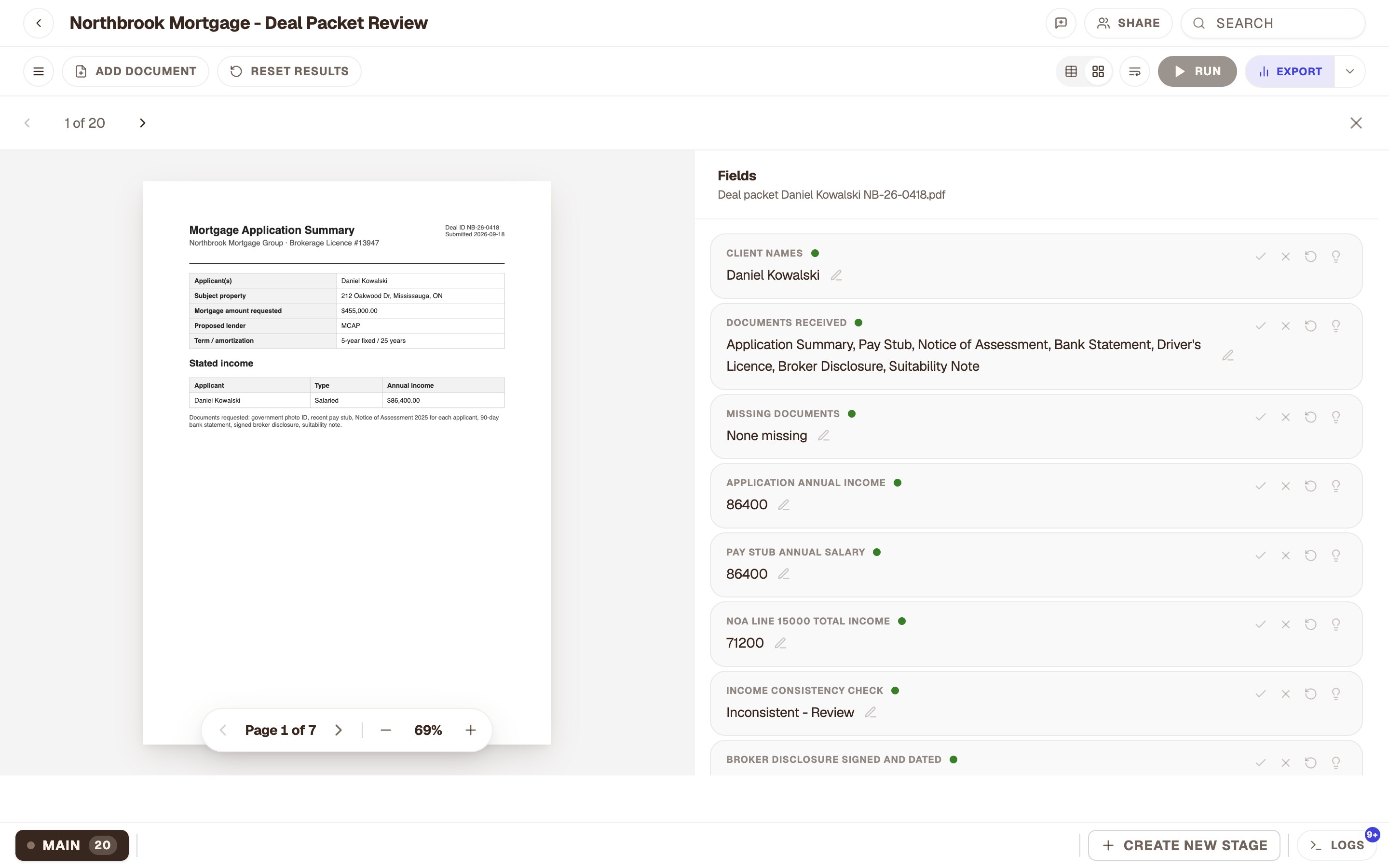Approve the Documents Received field
1389x868 pixels.
pos(1260,326)
